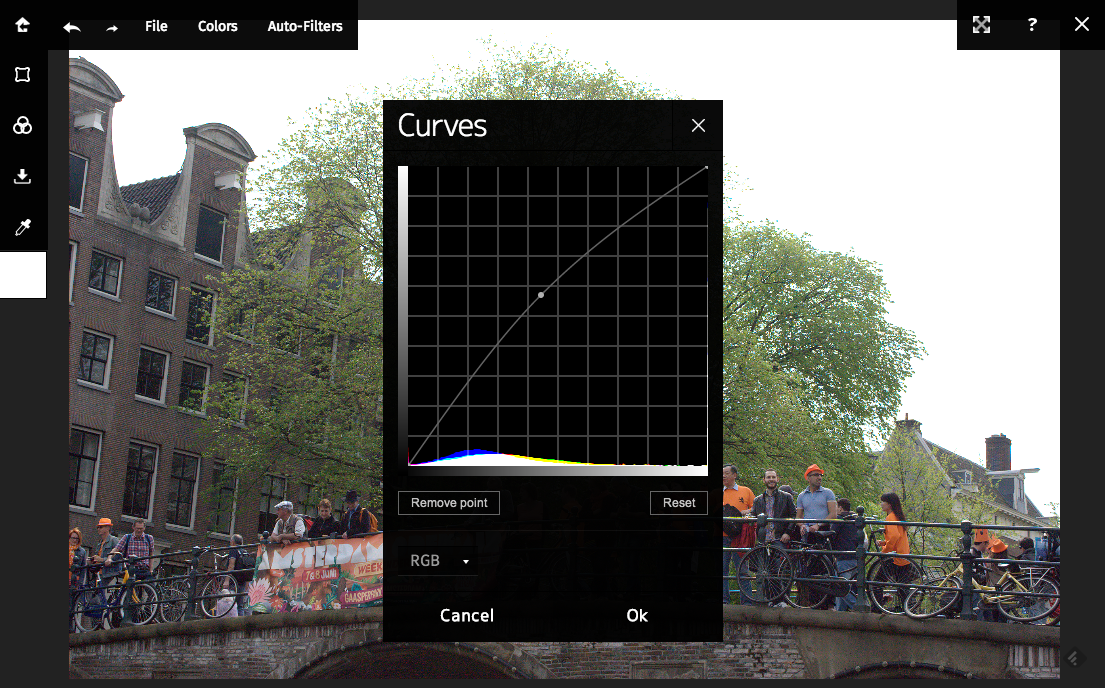Redo the last action

pyautogui.click(x=112, y=28)
